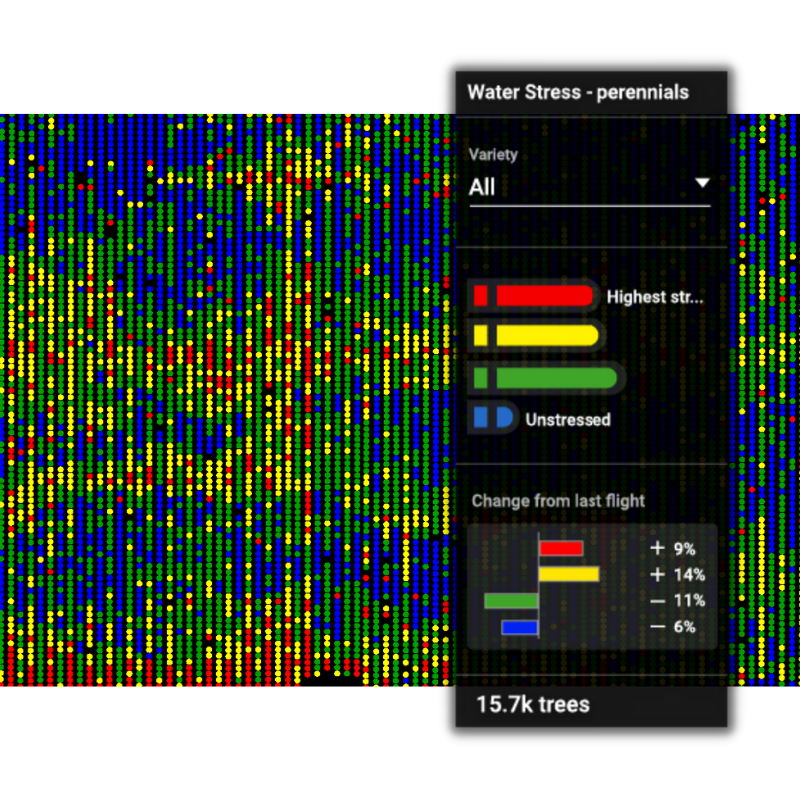
Task: Click the truncated Highest str... label
Action: (655, 297)
